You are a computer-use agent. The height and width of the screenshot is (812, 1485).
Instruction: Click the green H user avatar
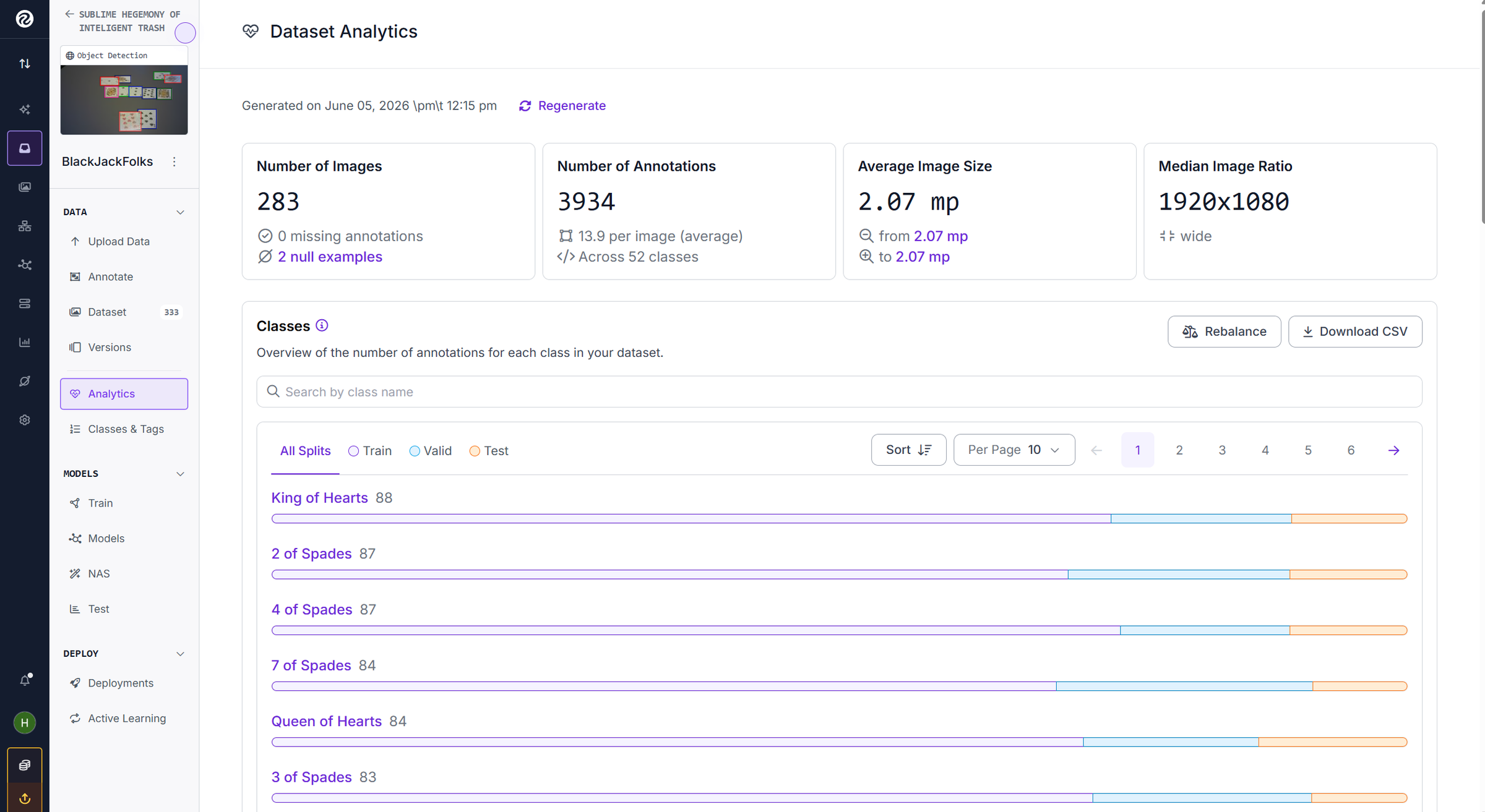pyautogui.click(x=25, y=722)
